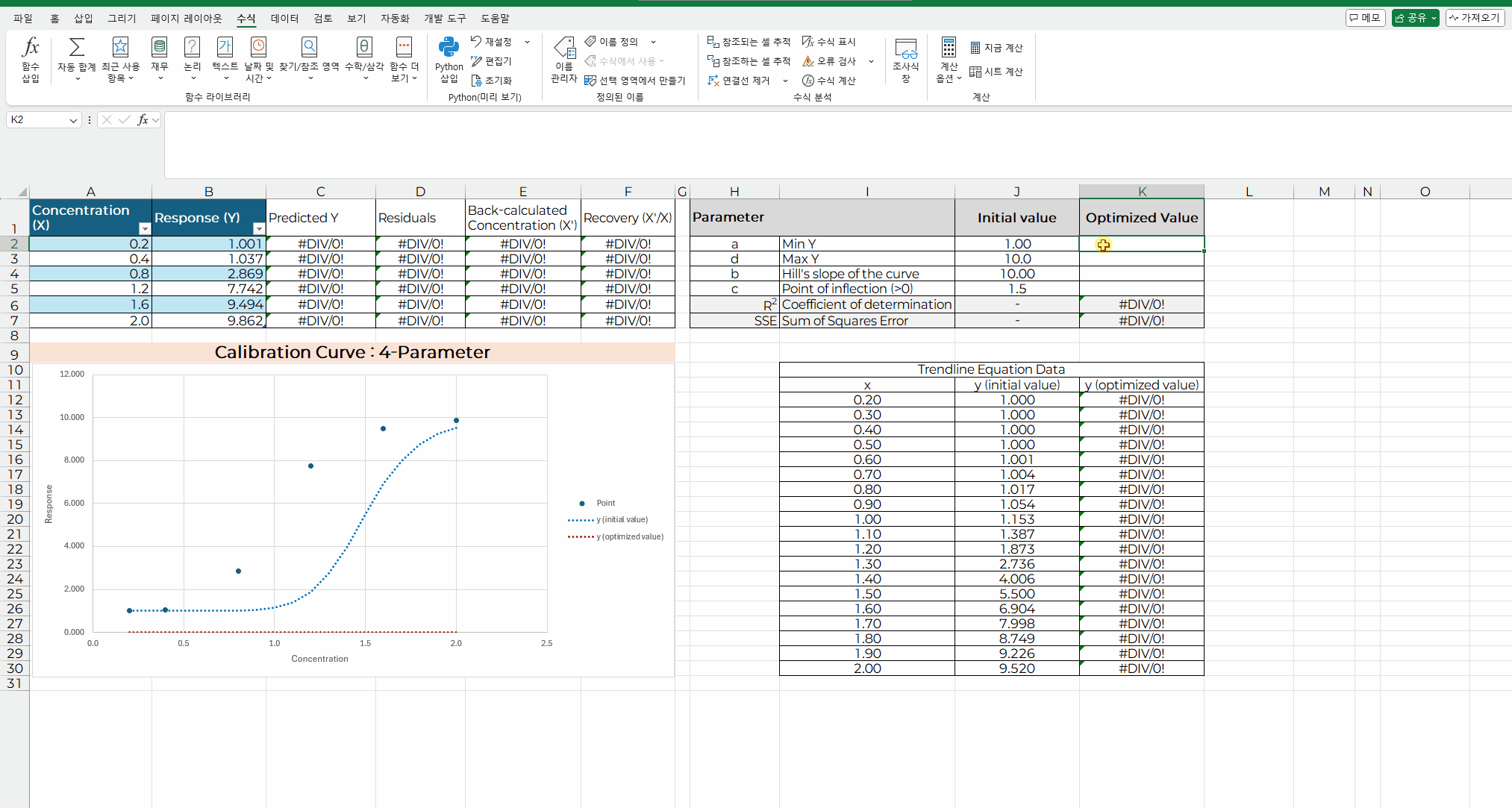
Task: Expand the Name Box dropdown arrow
Action: (x=73, y=120)
